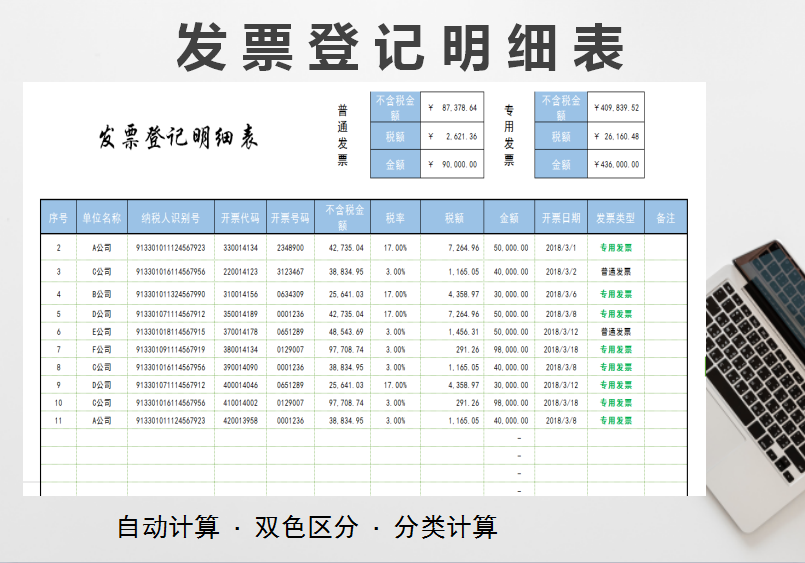Select invoice code 220014123
Screen dimensions: 805x563
[x=240, y=271]
